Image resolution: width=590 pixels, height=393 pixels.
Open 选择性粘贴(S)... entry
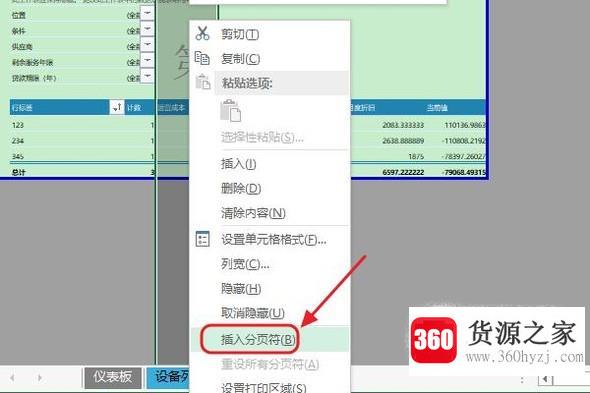[270, 137]
